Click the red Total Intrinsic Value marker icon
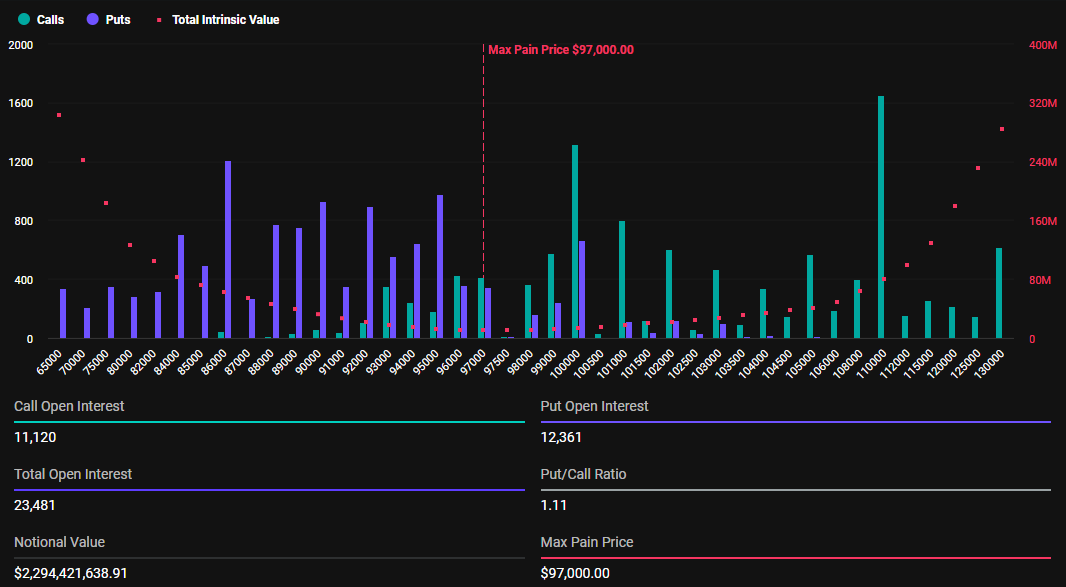 point(158,20)
